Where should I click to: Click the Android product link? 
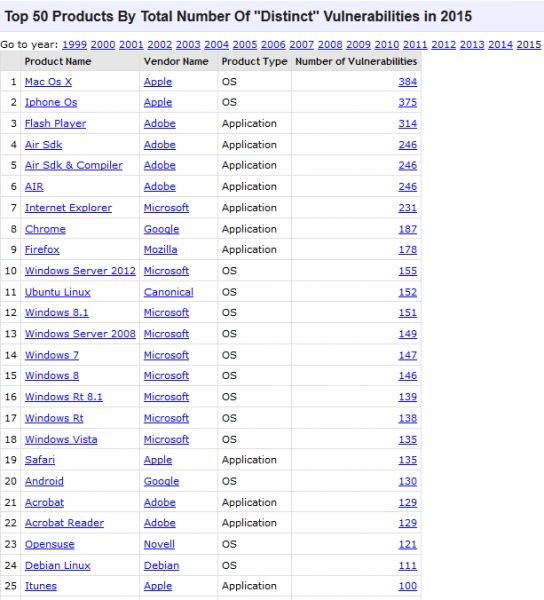[x=44, y=481]
